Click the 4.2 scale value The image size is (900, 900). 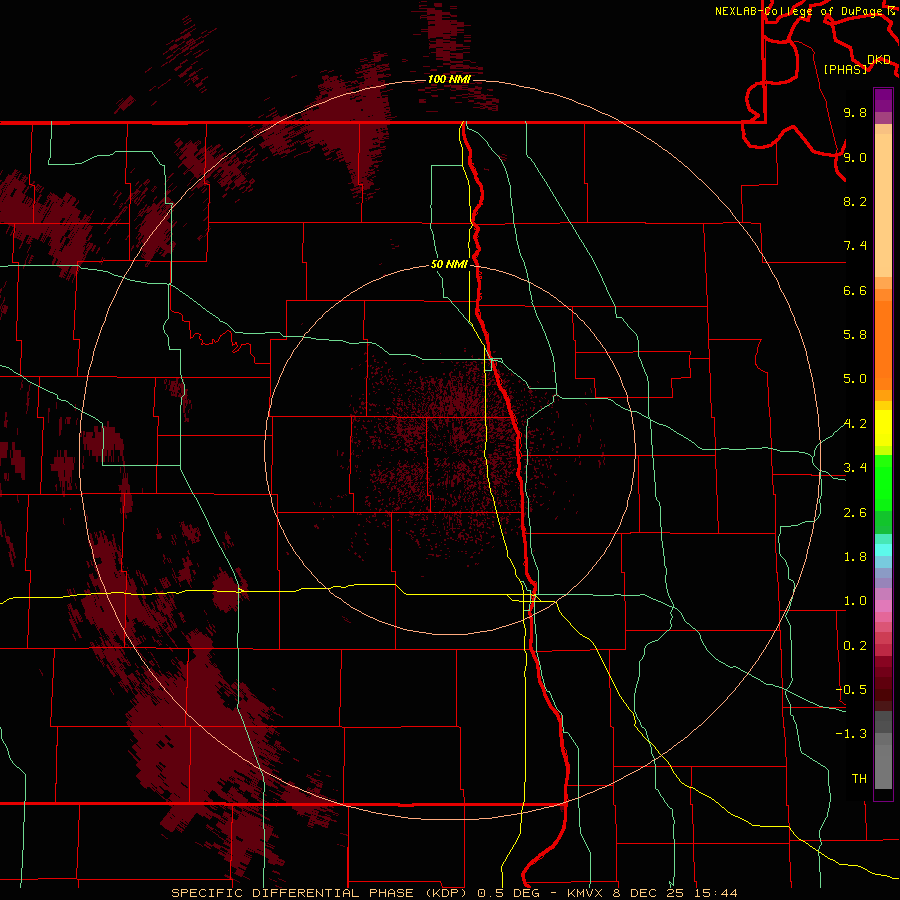click(855, 424)
